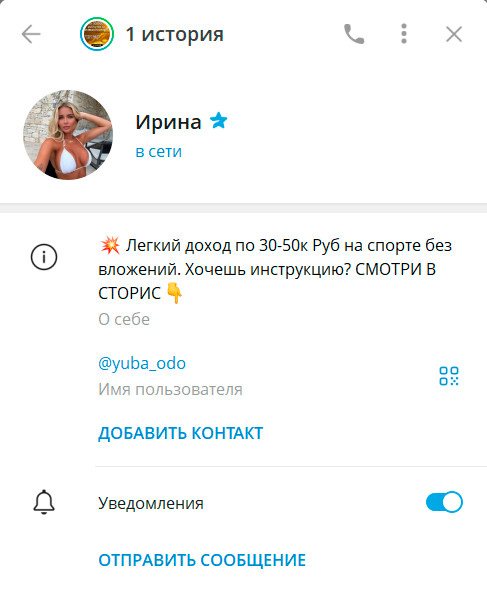
Task: Click ОТПРАВИТЬ СООБЩЕНИЕ
Action: tap(202, 560)
